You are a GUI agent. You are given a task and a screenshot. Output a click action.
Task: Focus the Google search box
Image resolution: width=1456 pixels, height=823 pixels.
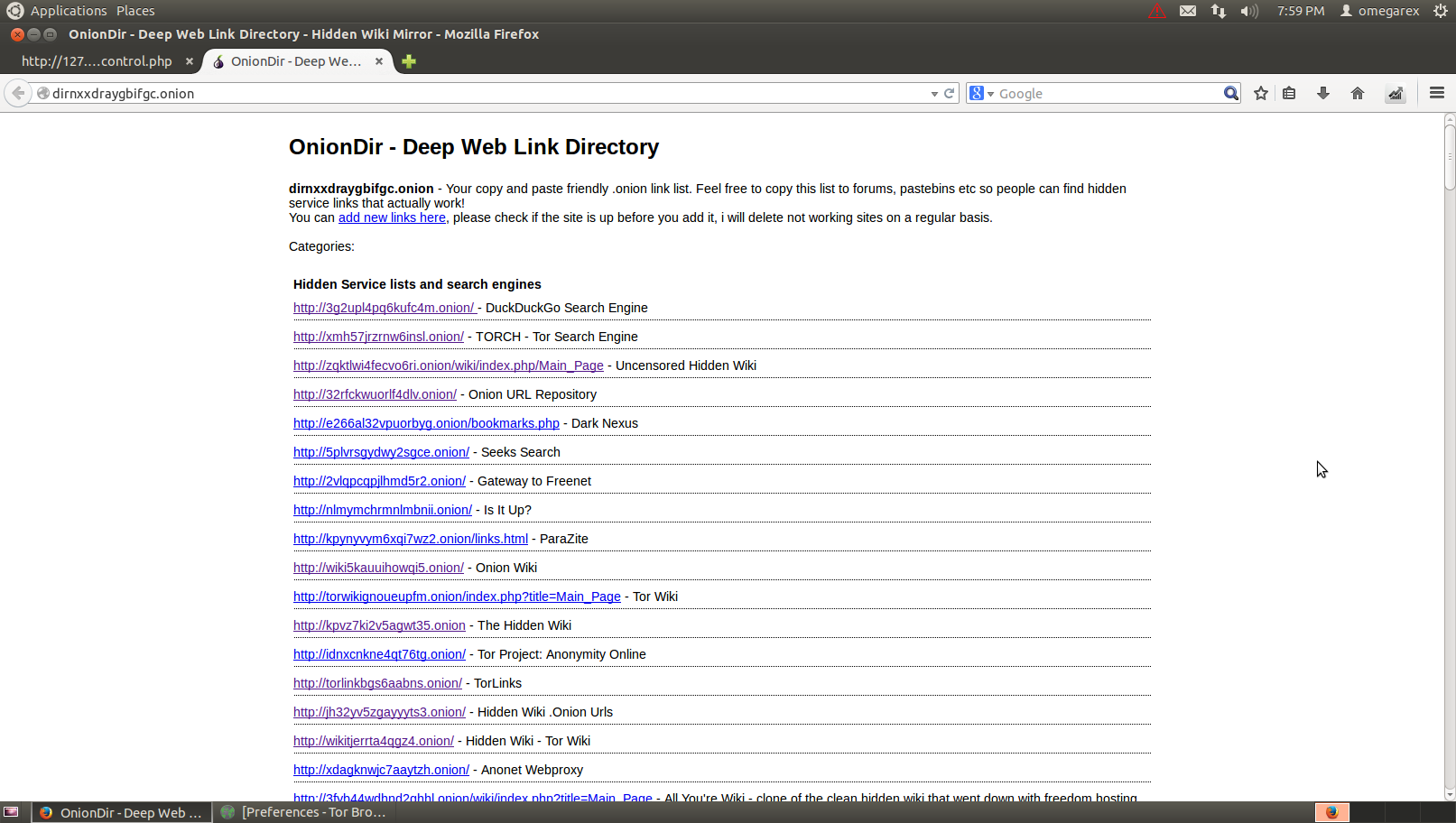click(x=1109, y=93)
